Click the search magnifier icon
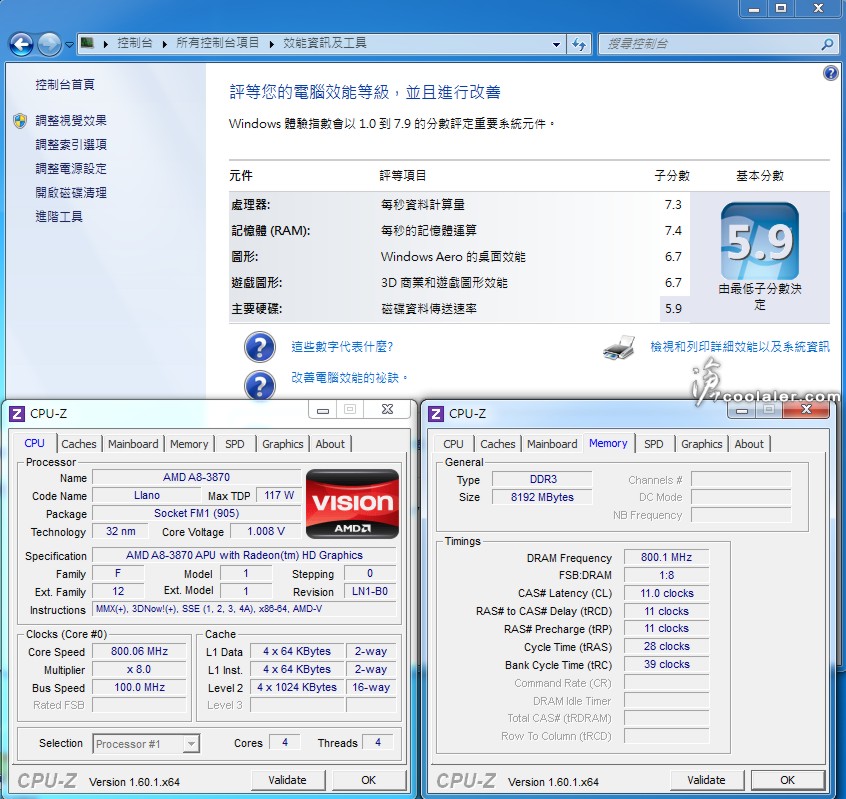This screenshot has height=799, width=846. (x=828, y=44)
